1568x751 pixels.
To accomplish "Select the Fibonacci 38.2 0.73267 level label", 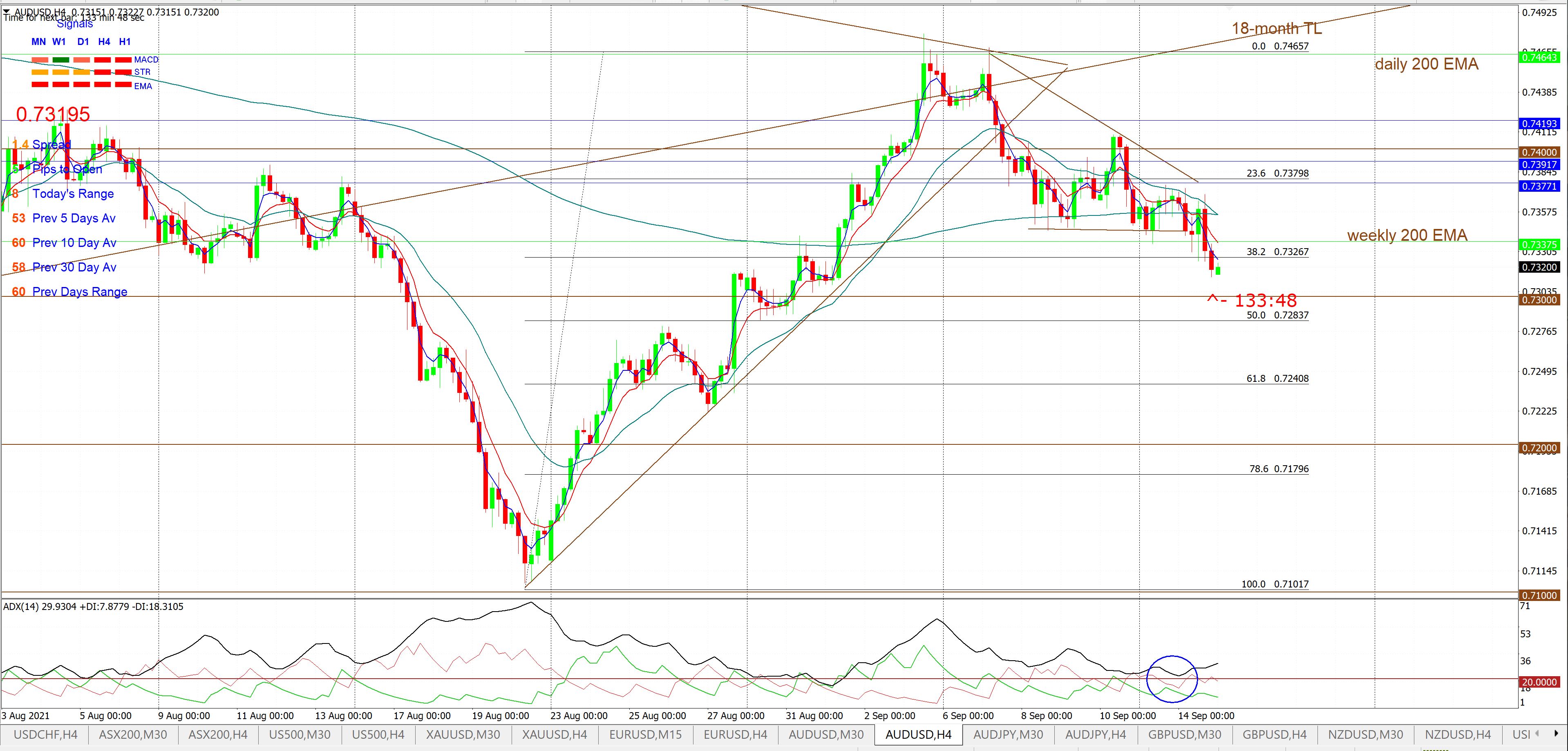I will pyautogui.click(x=1277, y=251).
